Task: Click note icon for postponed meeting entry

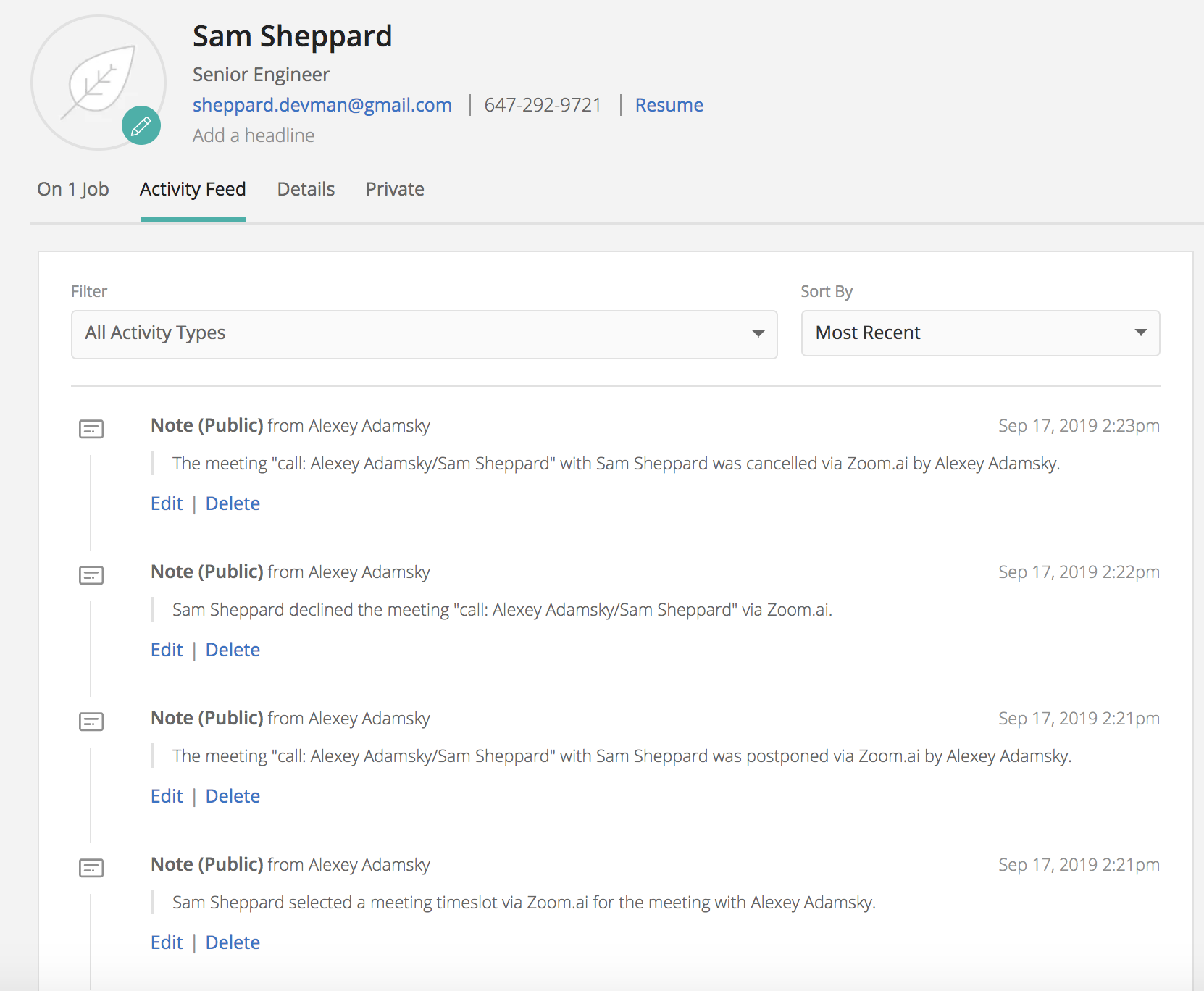Action: click(91, 722)
